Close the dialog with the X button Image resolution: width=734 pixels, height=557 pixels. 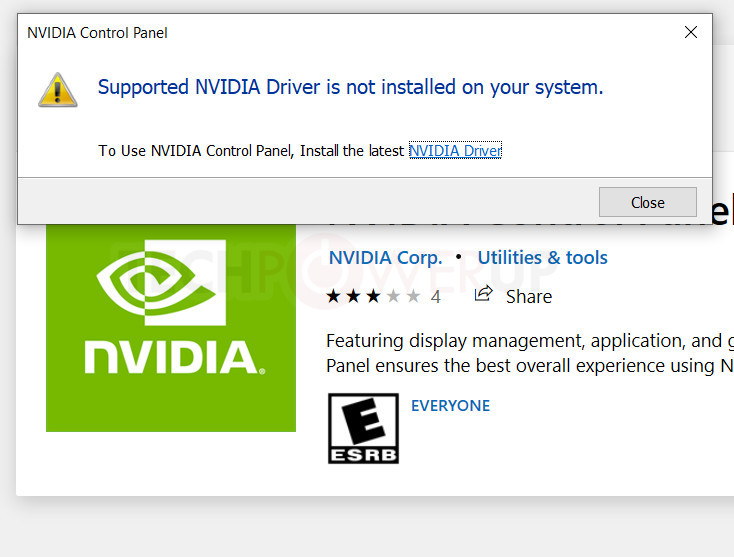point(690,33)
